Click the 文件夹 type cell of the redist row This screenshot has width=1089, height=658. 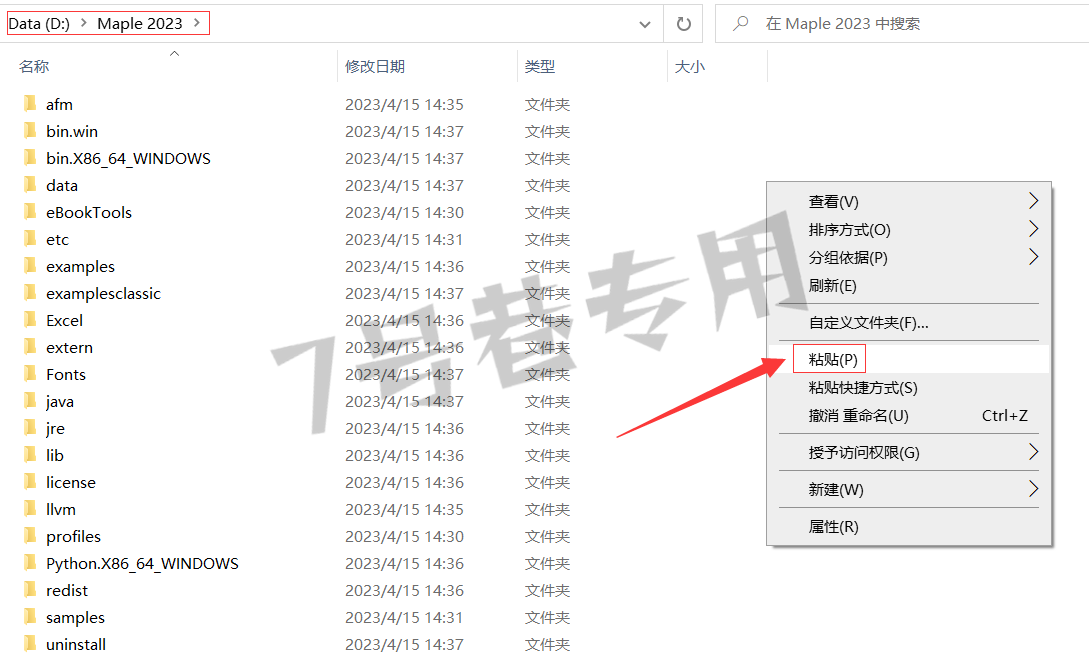547,590
